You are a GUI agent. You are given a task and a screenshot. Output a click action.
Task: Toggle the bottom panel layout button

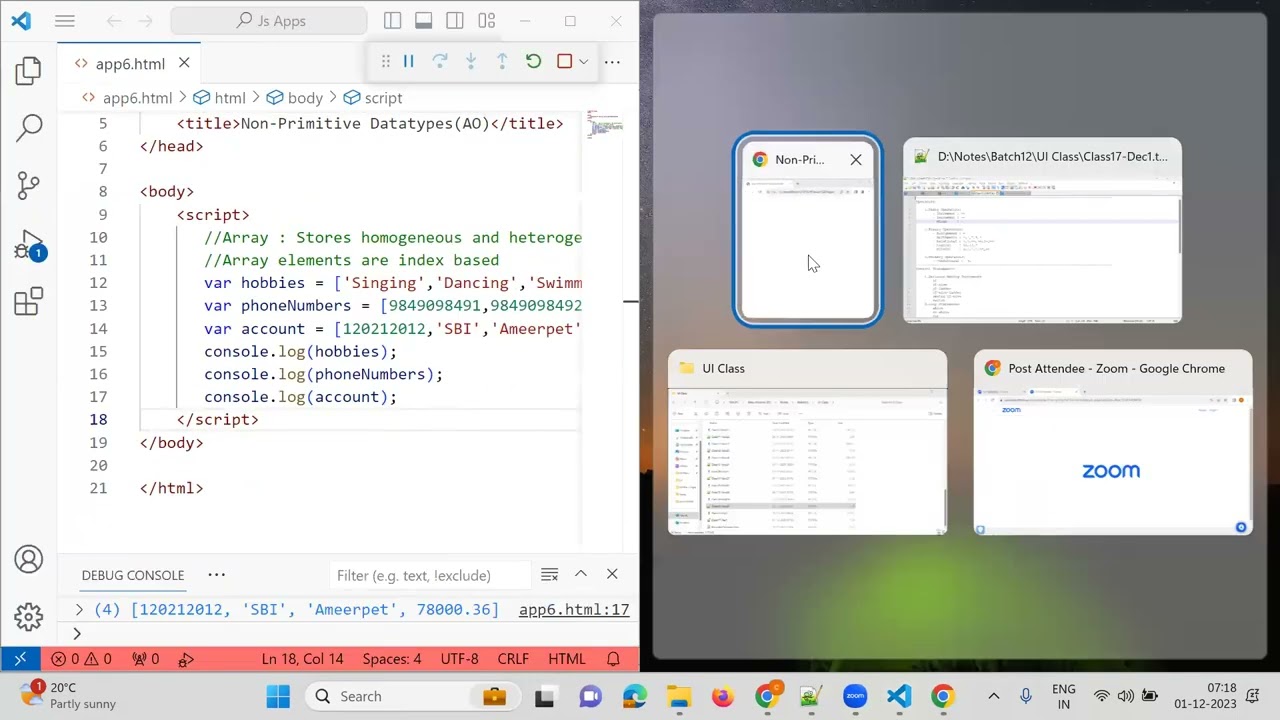pyautogui.click(x=424, y=21)
